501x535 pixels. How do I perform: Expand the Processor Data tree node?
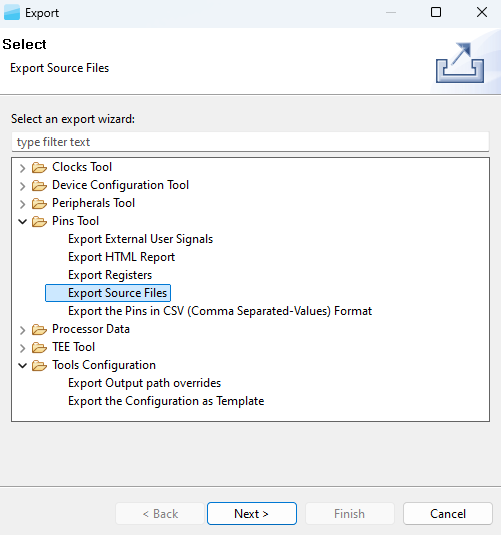tap(23, 330)
